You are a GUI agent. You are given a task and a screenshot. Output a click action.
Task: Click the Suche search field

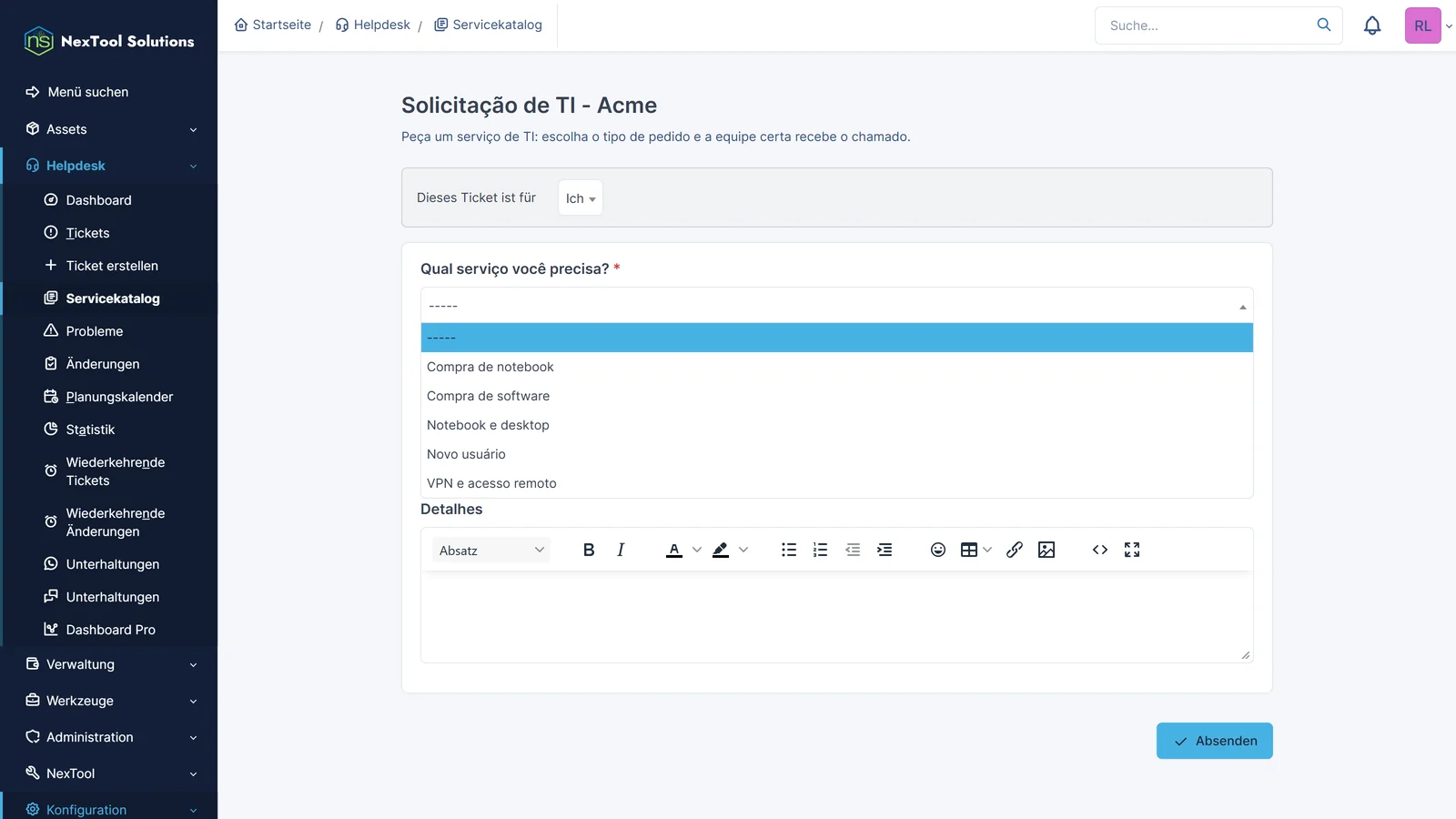tap(1206, 25)
